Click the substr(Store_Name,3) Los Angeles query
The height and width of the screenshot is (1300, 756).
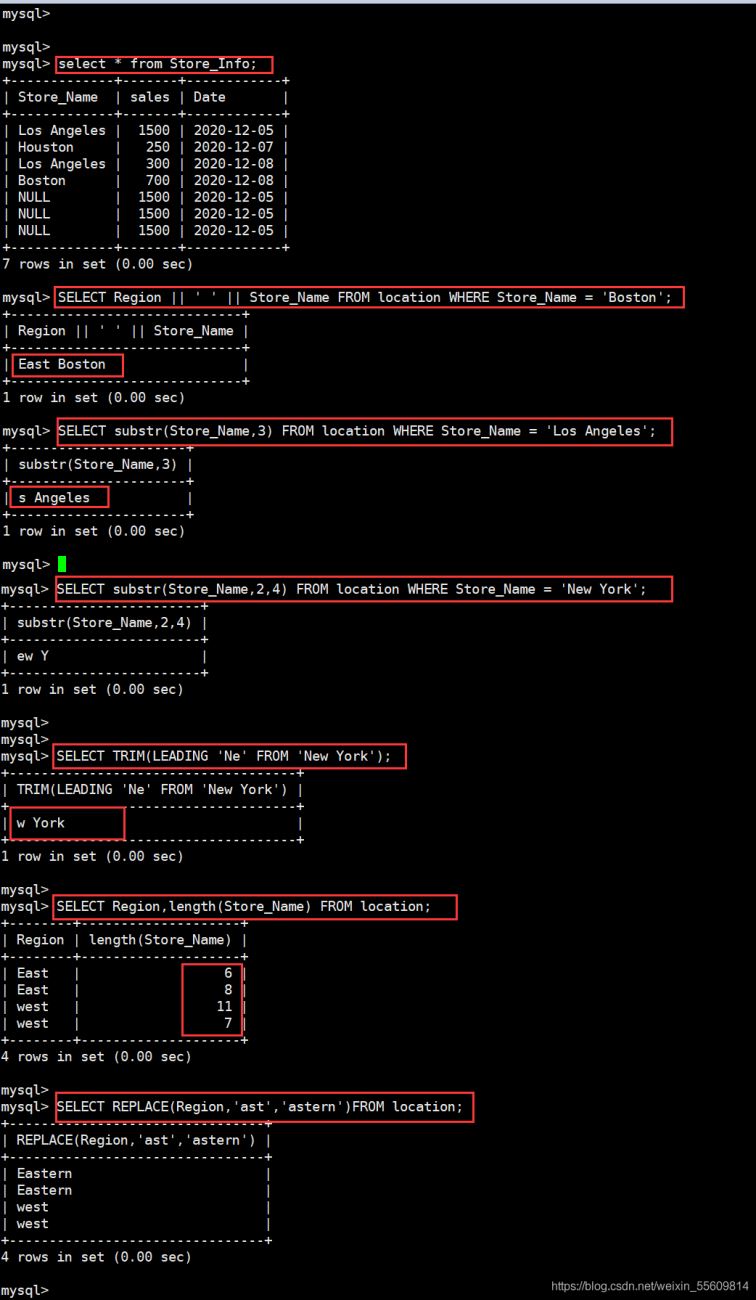click(357, 431)
